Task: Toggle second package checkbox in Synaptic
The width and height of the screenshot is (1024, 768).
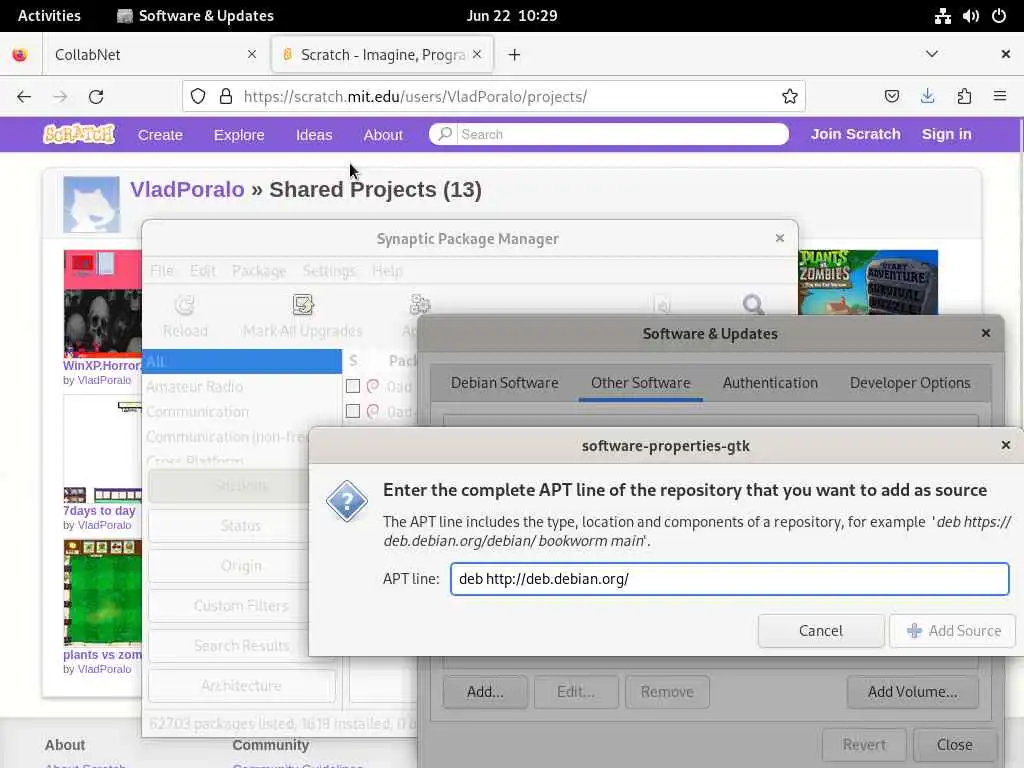Action: (x=353, y=411)
